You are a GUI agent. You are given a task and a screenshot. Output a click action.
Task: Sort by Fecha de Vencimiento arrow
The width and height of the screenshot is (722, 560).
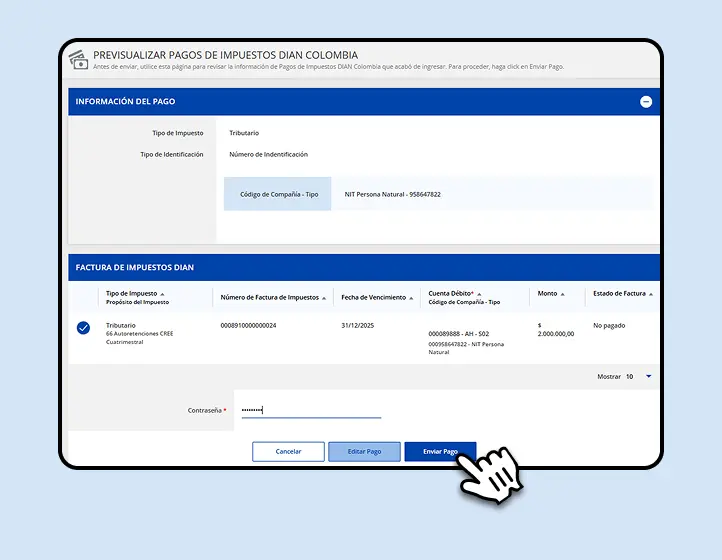[411, 298]
